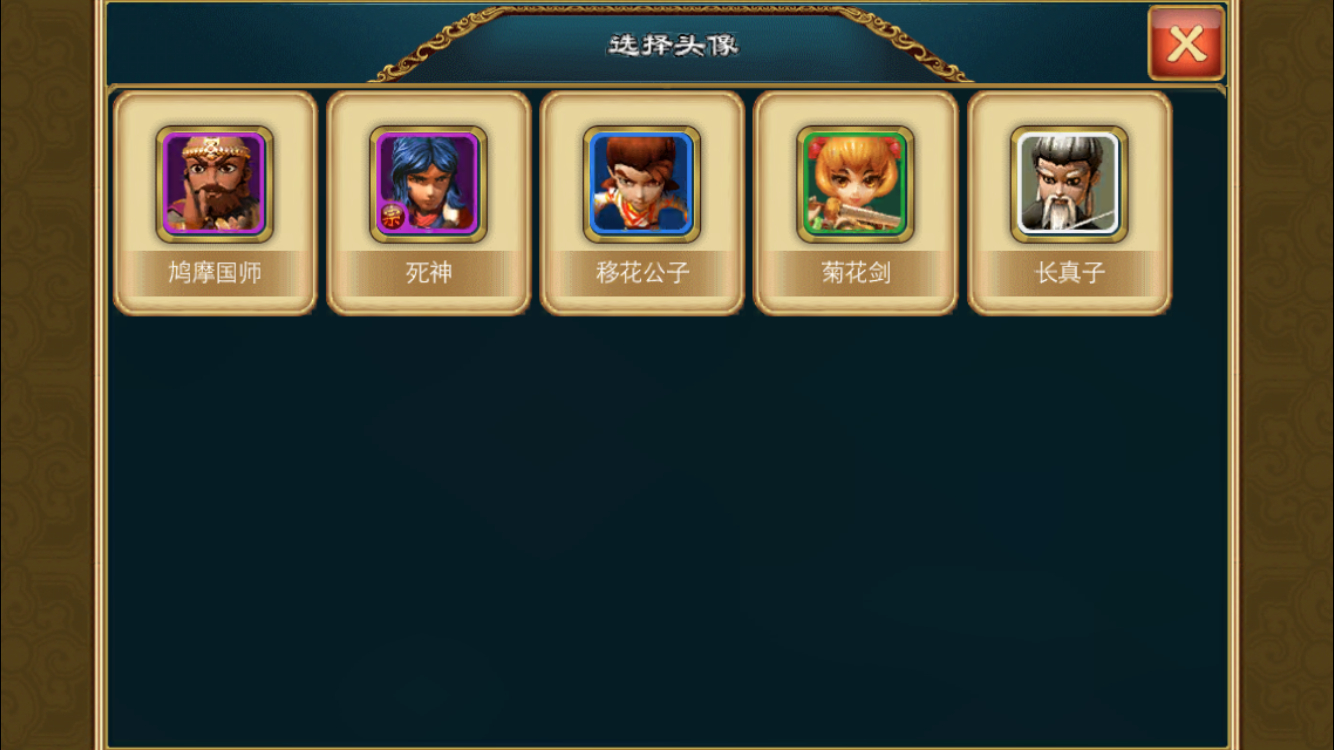1334x750 pixels.
Task: Select the 鸠摩国师 bearded monk portrait
Action: tap(215, 184)
